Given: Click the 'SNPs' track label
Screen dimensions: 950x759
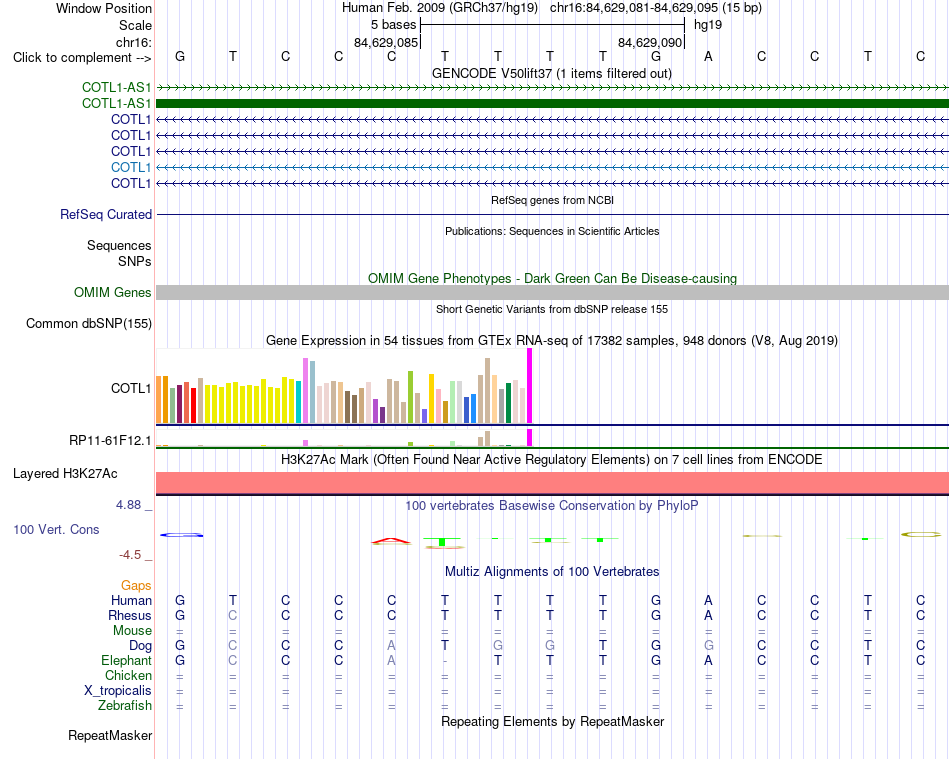Looking at the screenshot, I should click(135, 261).
